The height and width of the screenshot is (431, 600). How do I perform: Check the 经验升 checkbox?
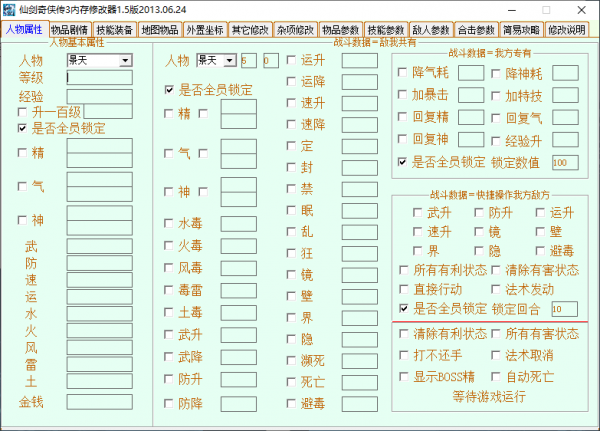pos(496,142)
